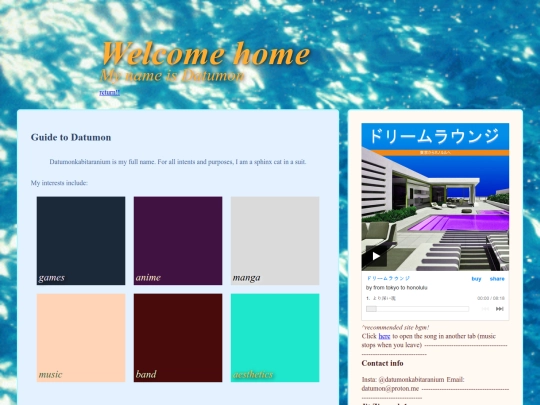
Task: Play the album with the play button
Action: [x=375, y=257]
